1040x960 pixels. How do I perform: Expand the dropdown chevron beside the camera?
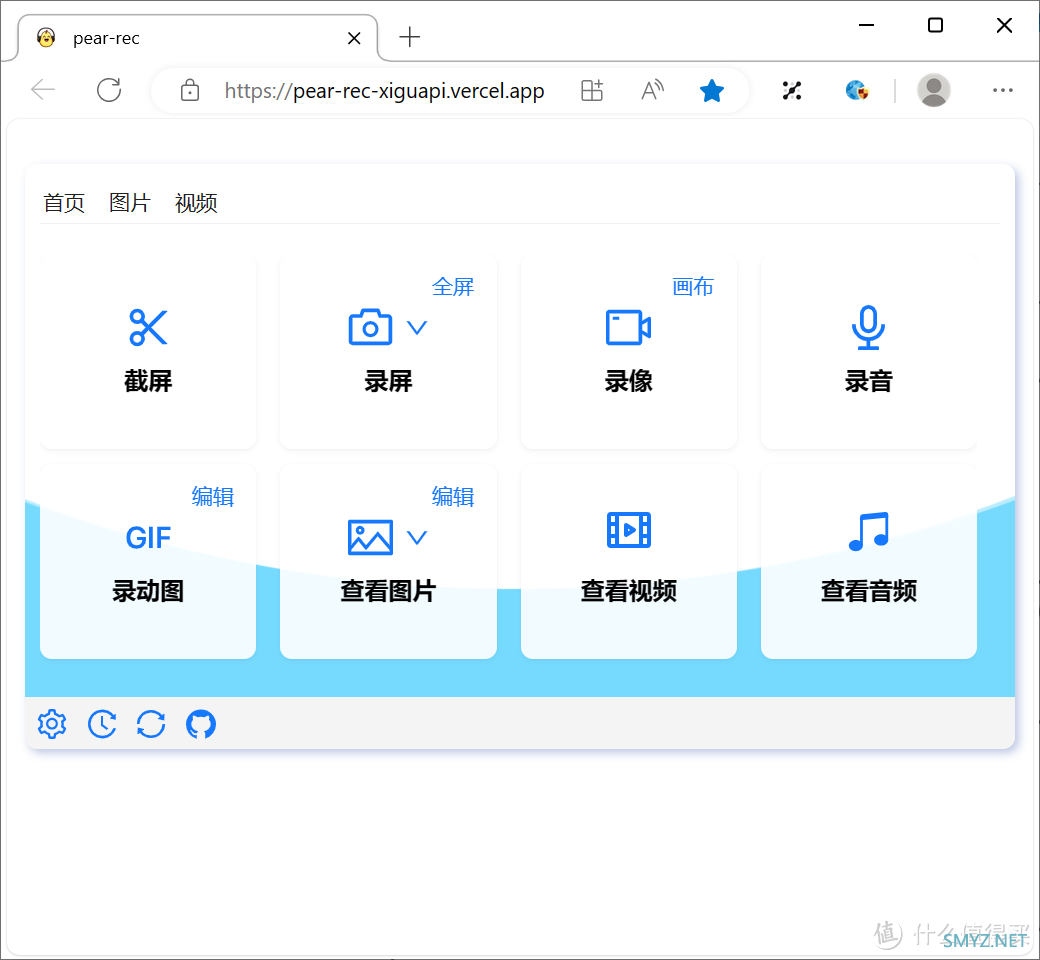[417, 327]
